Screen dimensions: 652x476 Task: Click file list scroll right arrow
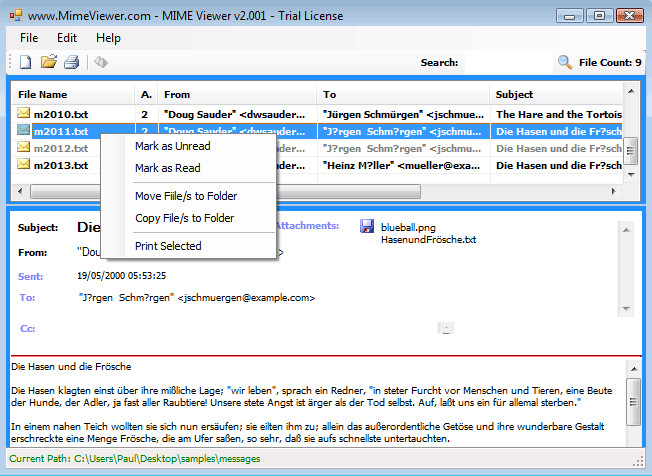[x=614, y=191]
